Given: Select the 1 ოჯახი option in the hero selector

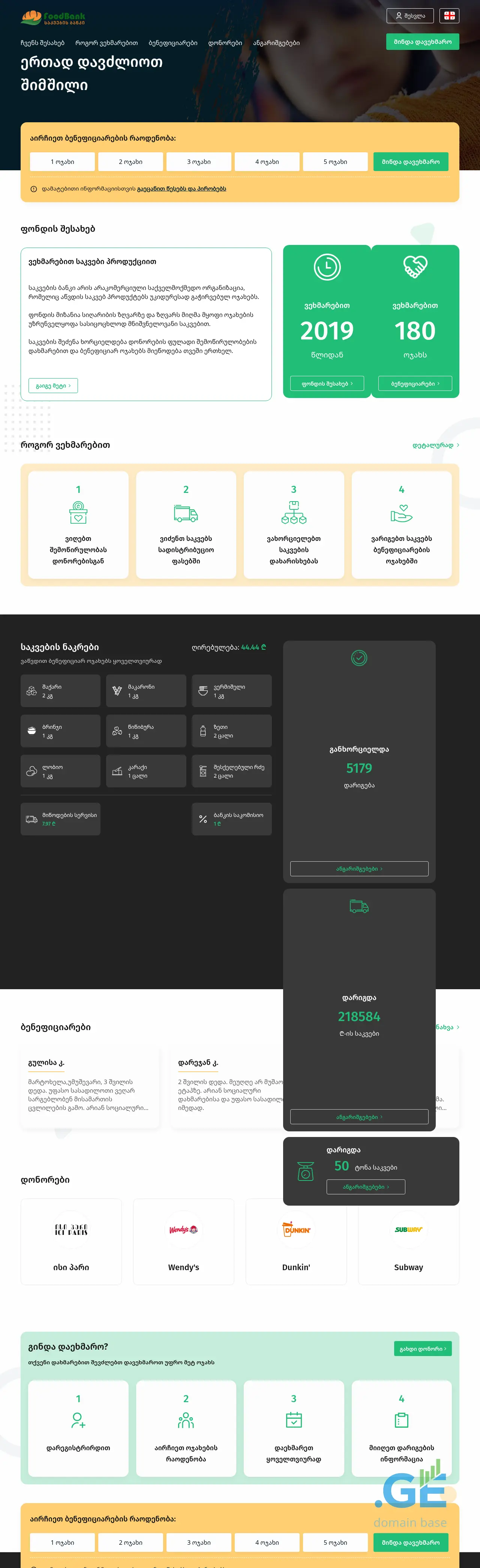Looking at the screenshot, I should pos(63,162).
